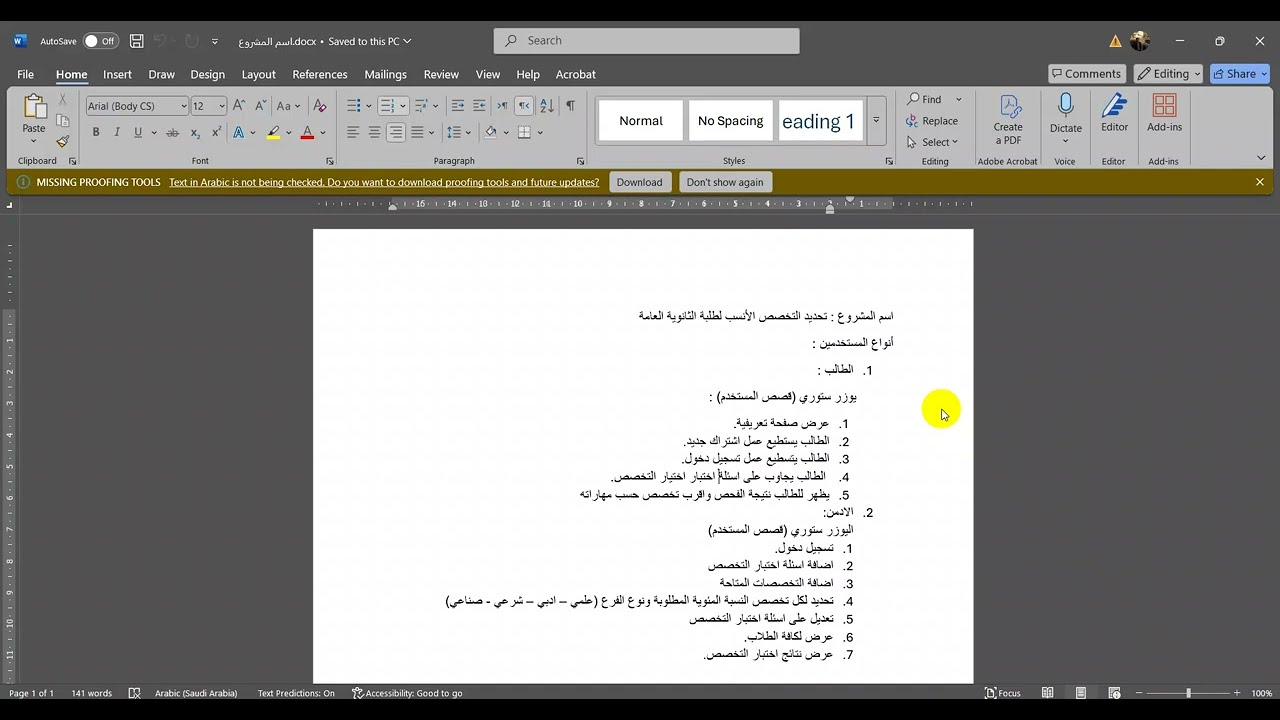Switch to the Insert tab

point(117,74)
